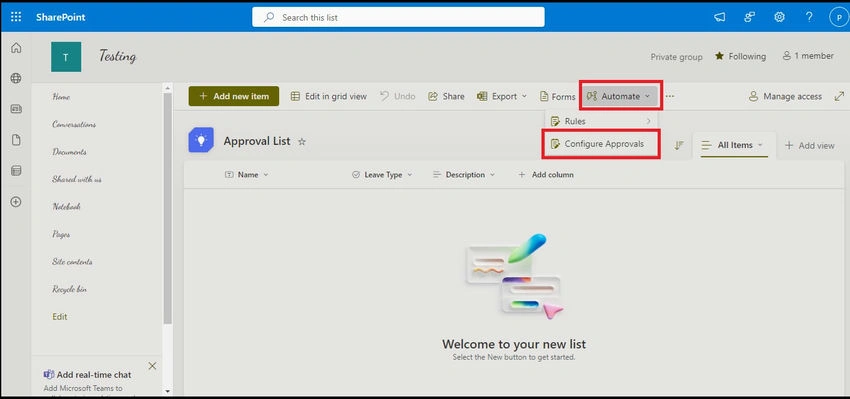850x399 pixels.
Task: Expand content with the full-screen arrow icon
Action: coord(839,96)
